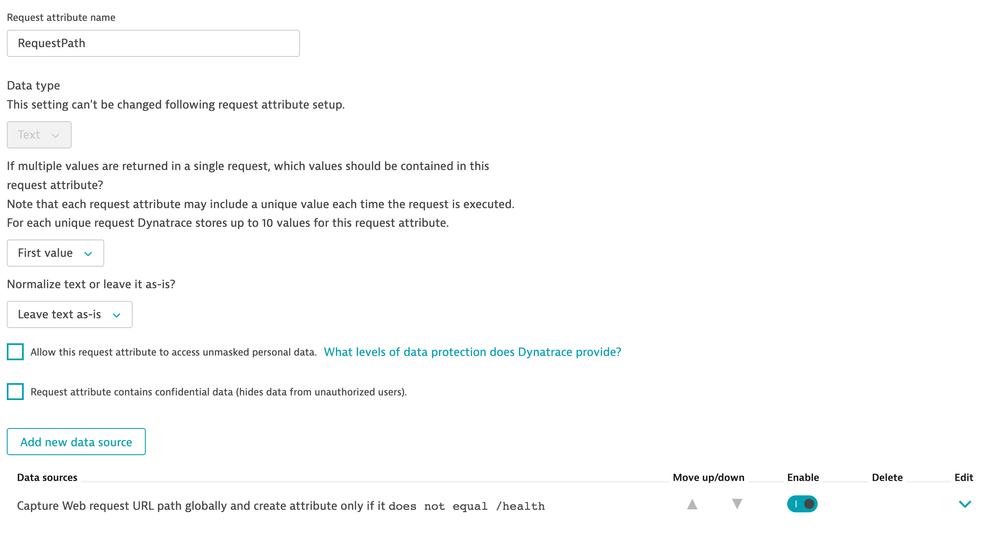This screenshot has width=999, height=540.
Task: Click the Delete column header
Action: pyautogui.click(x=887, y=478)
